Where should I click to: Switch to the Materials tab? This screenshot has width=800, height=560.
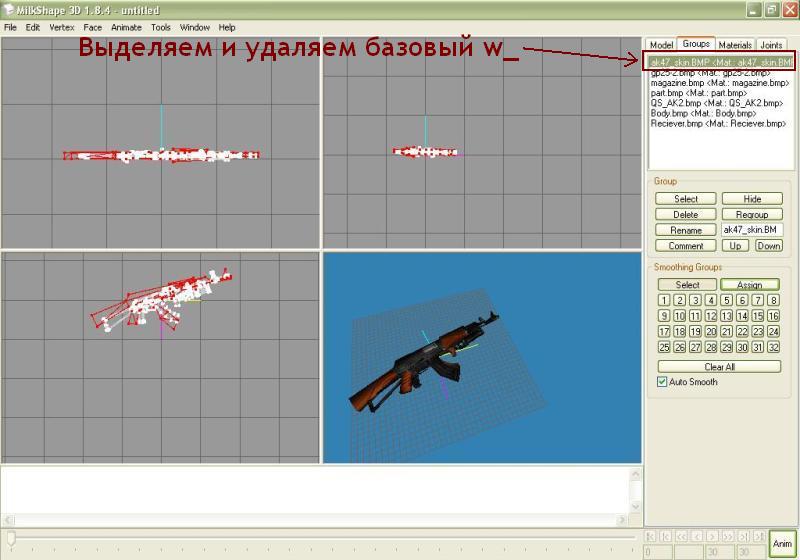(x=734, y=45)
